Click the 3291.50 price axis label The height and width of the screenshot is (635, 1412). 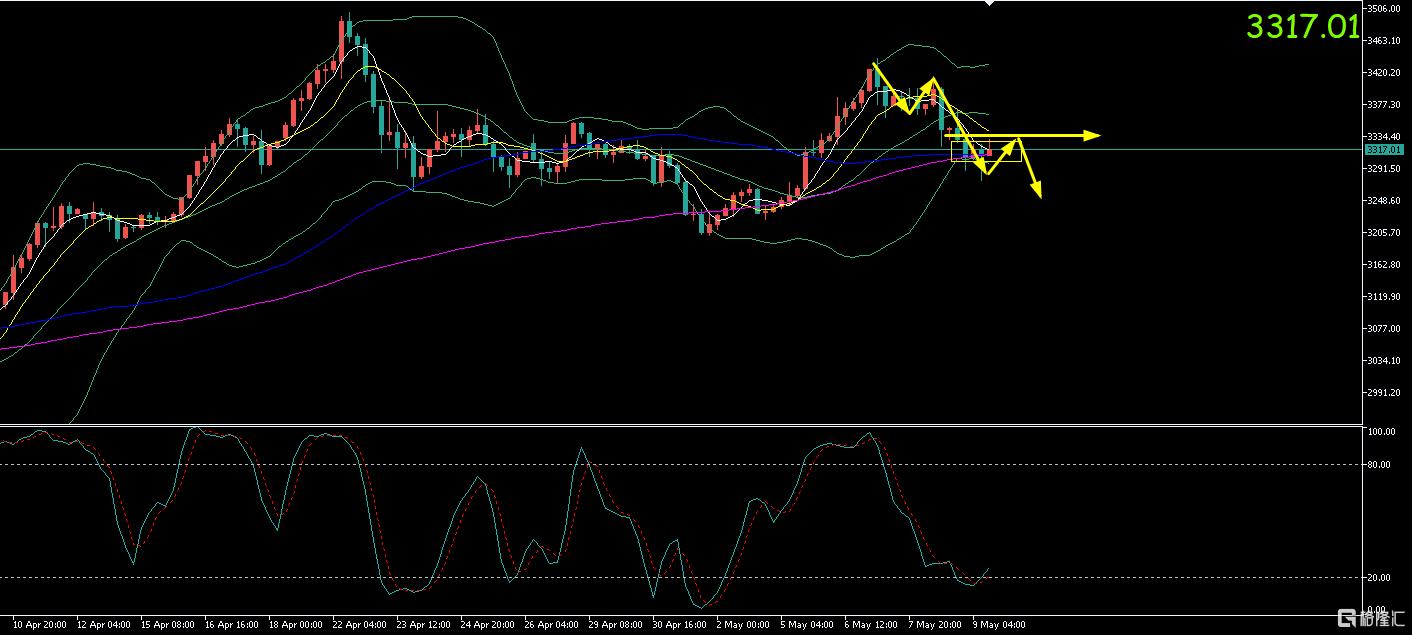1386,168
